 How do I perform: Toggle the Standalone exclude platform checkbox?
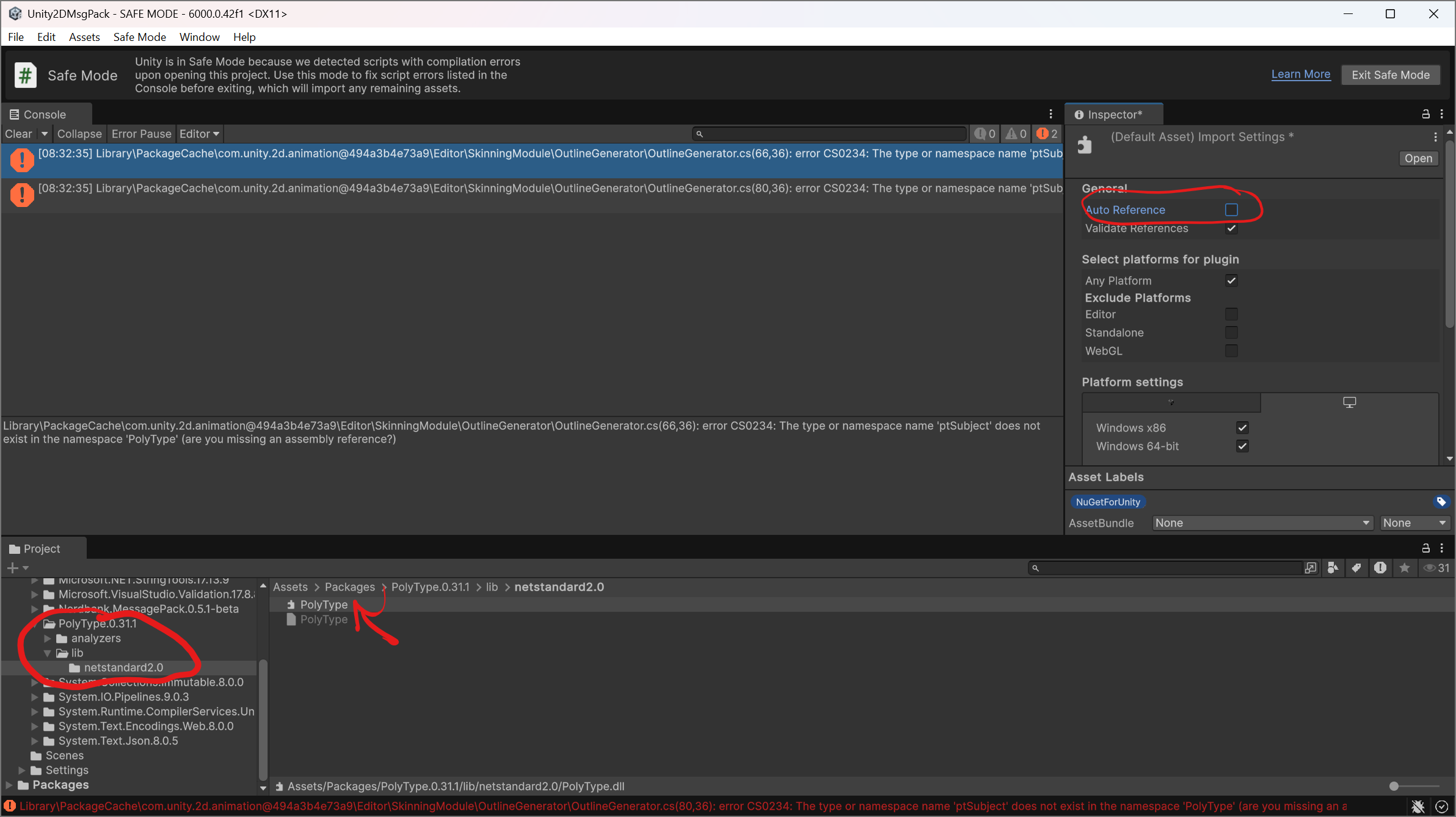point(1231,333)
